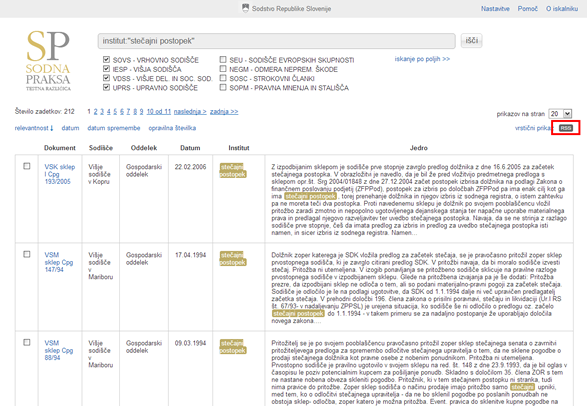Go to results page 7
The image size is (587, 406).
click(128, 112)
